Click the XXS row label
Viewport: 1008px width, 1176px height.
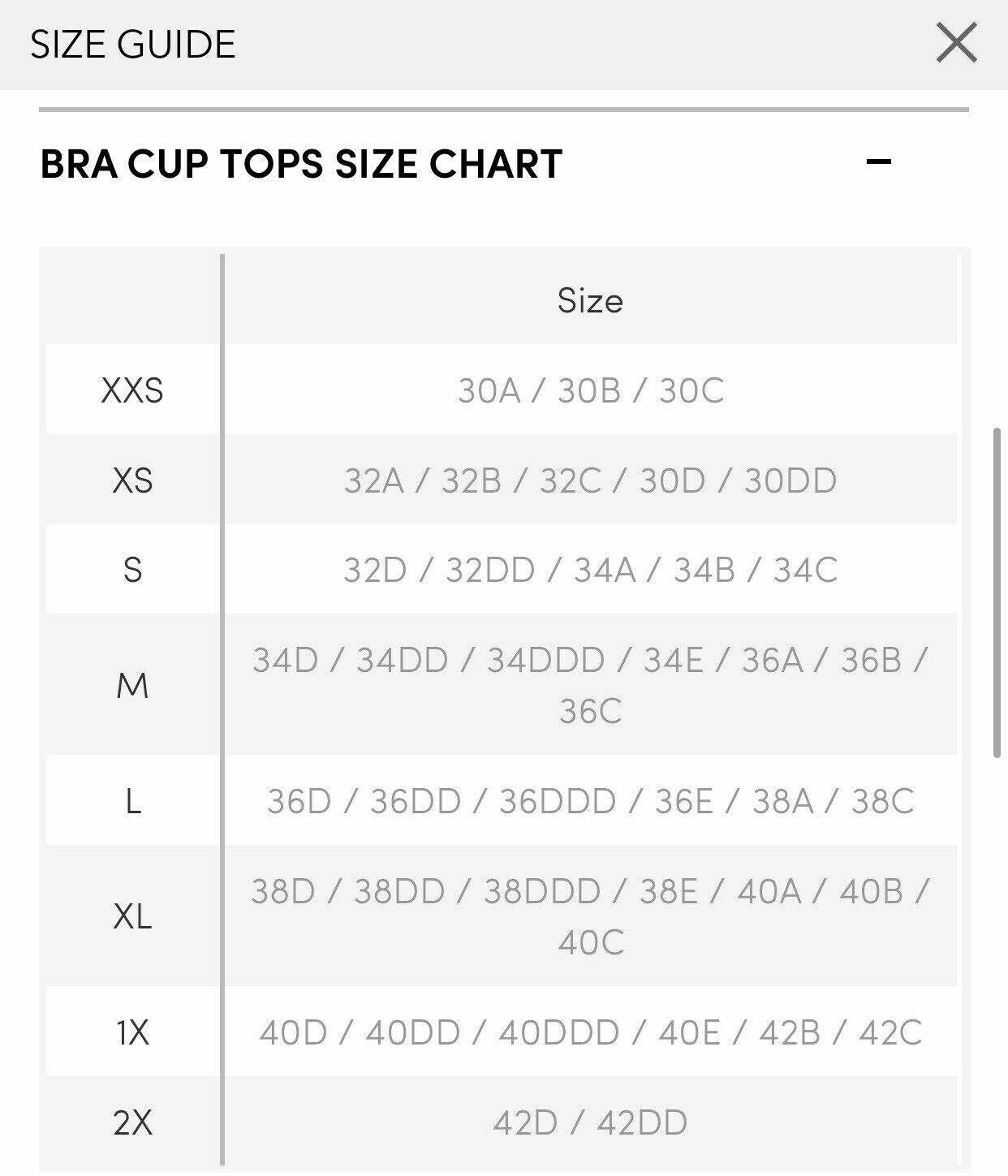tap(132, 391)
